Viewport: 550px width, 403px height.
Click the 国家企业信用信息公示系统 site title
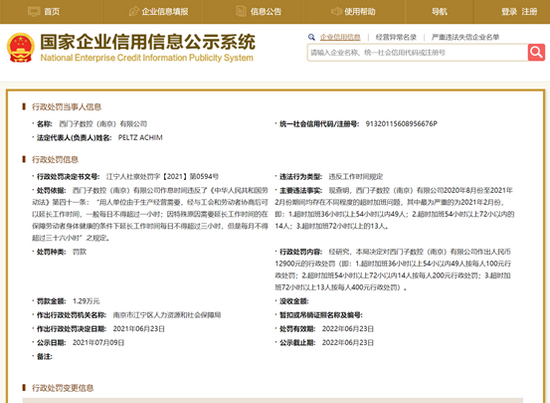[x=148, y=42]
